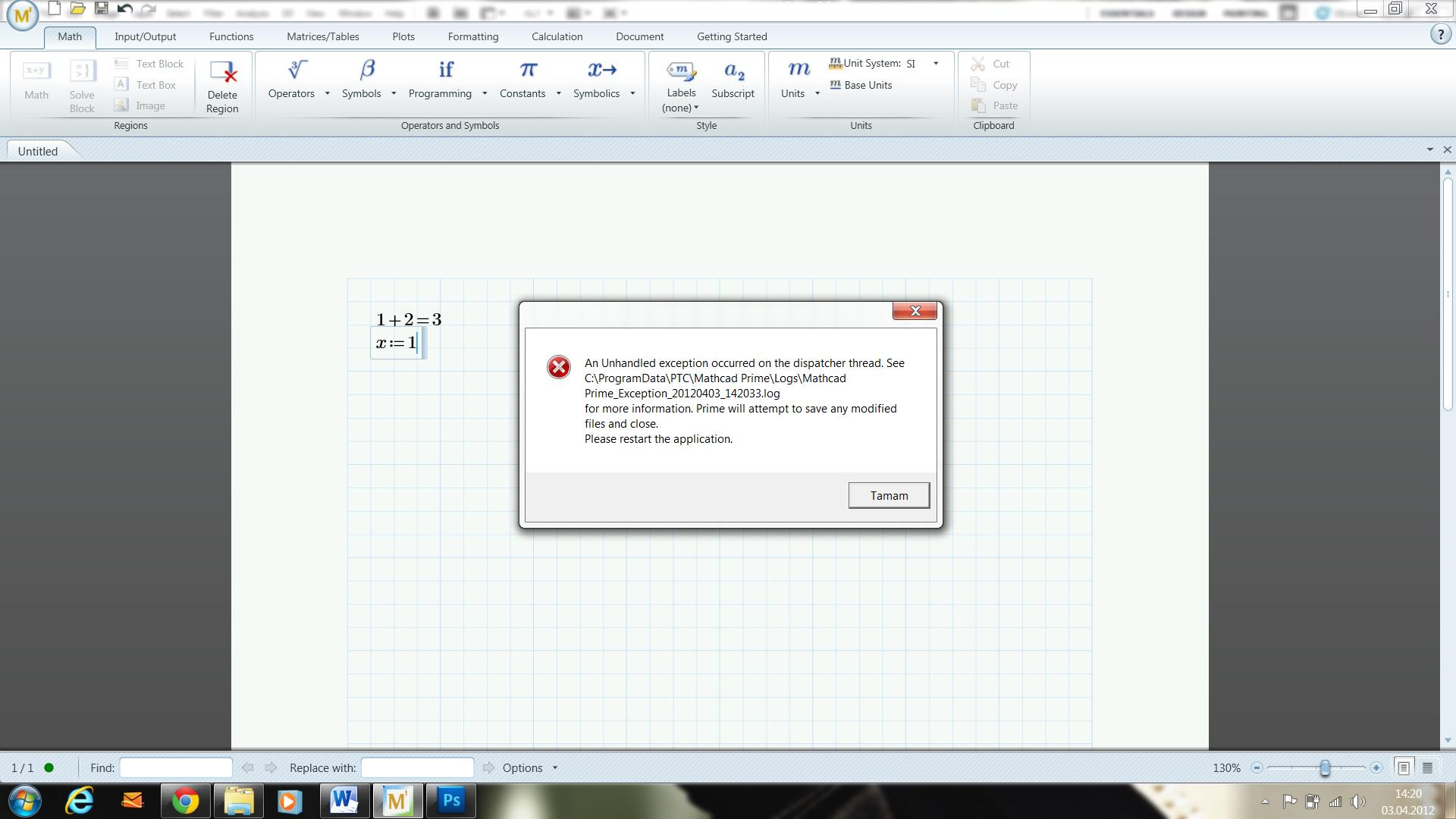Open the Programming 'if' icon
The image size is (1456, 819).
coord(446,70)
